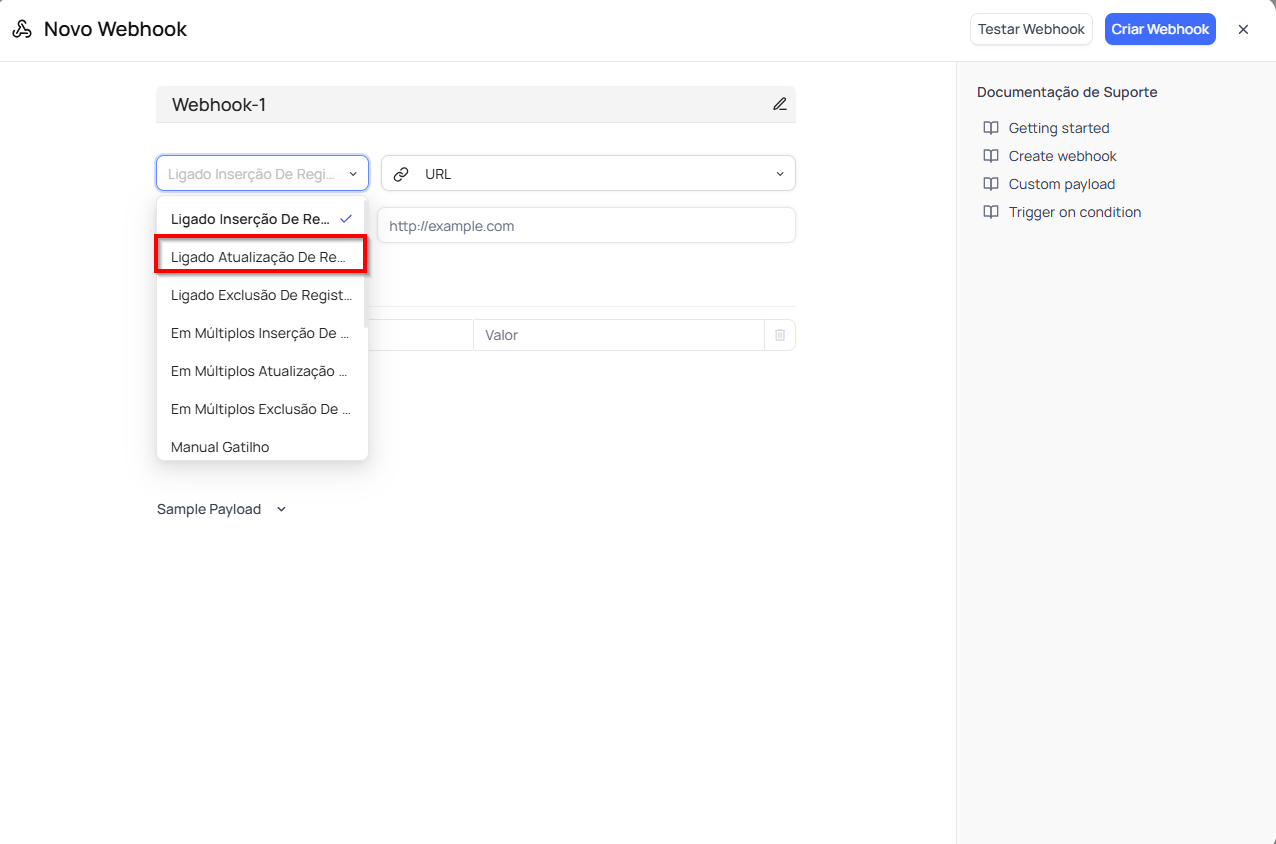Click the Valor header input field
This screenshot has height=844, width=1276.
point(618,335)
